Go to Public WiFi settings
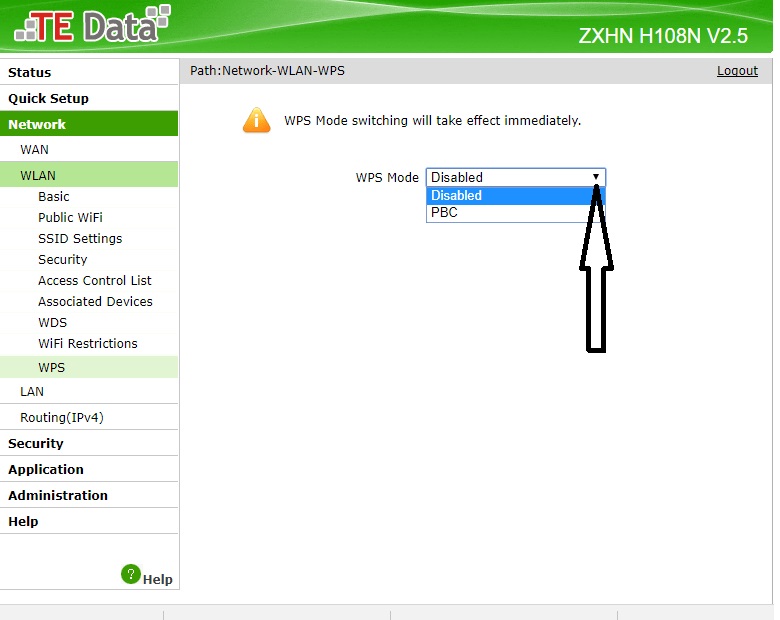The width and height of the screenshot is (780, 620). (70, 217)
